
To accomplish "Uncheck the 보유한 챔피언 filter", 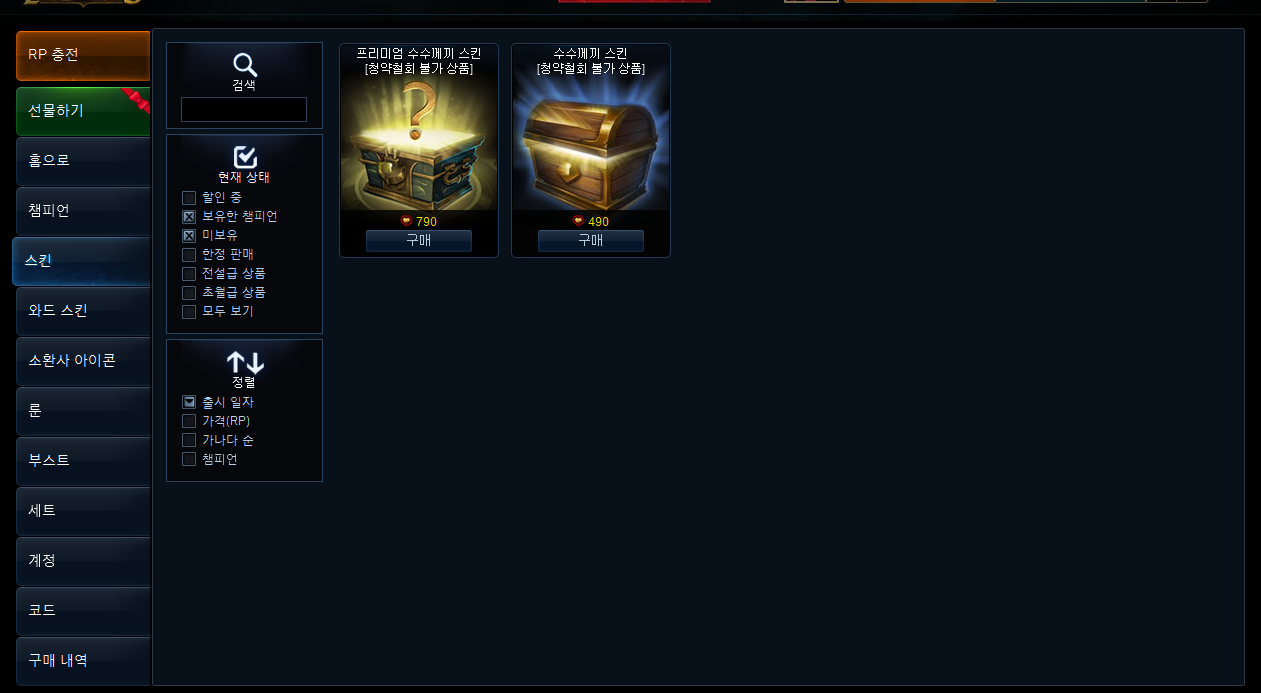I will click(189, 217).
